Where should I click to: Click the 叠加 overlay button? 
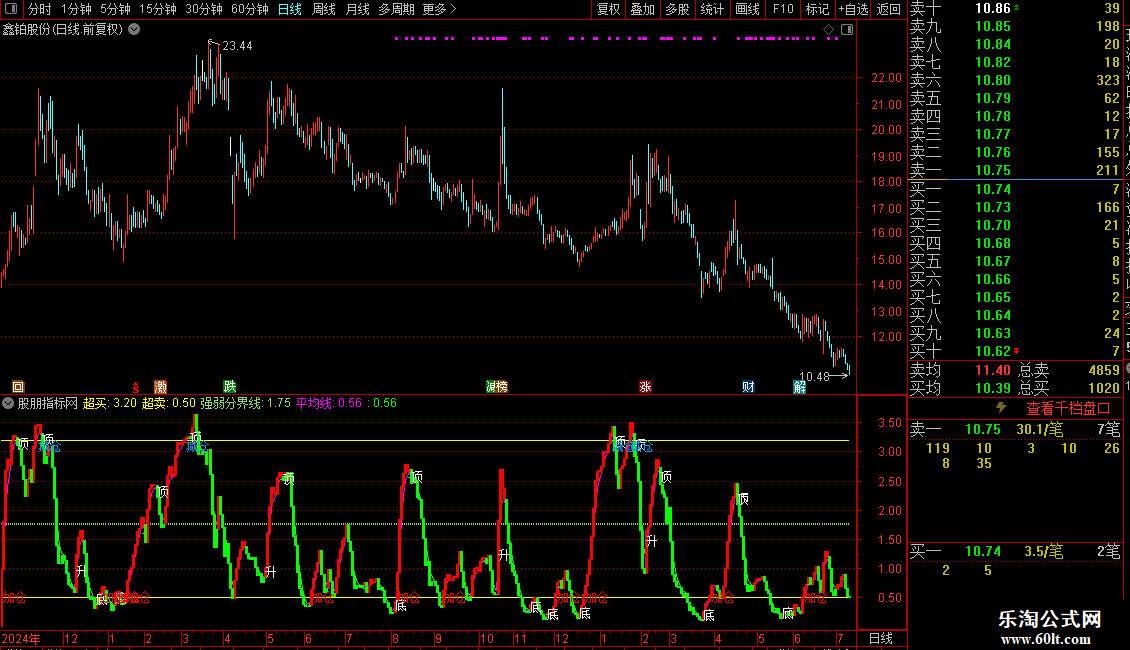(643, 9)
